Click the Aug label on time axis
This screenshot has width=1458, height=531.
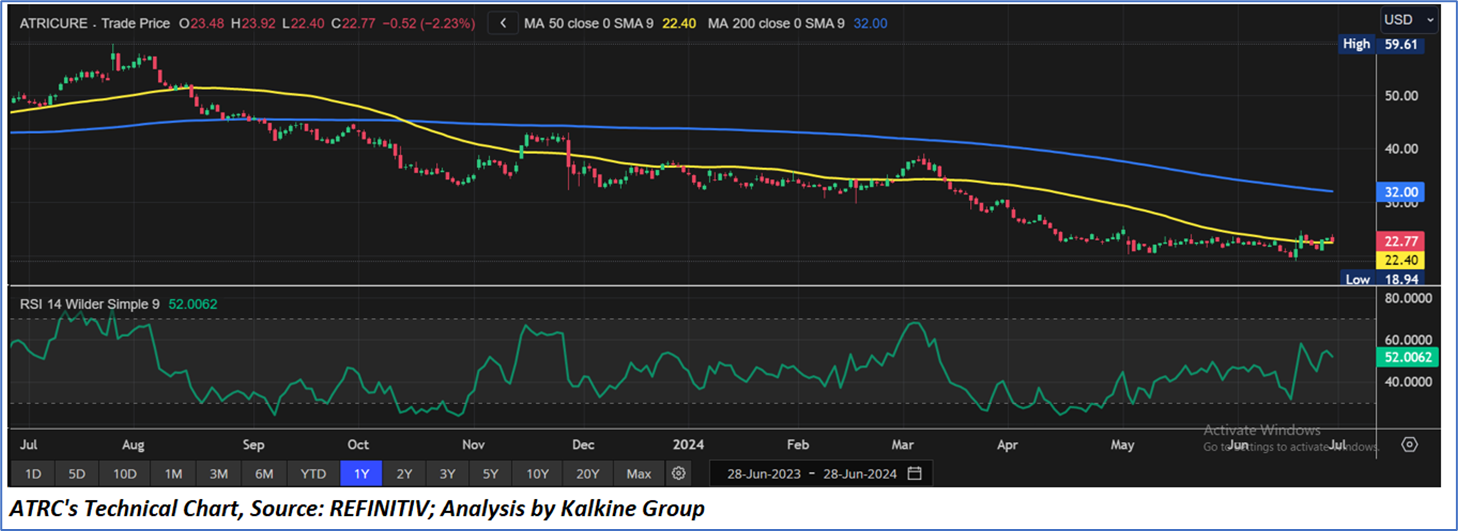(133, 445)
